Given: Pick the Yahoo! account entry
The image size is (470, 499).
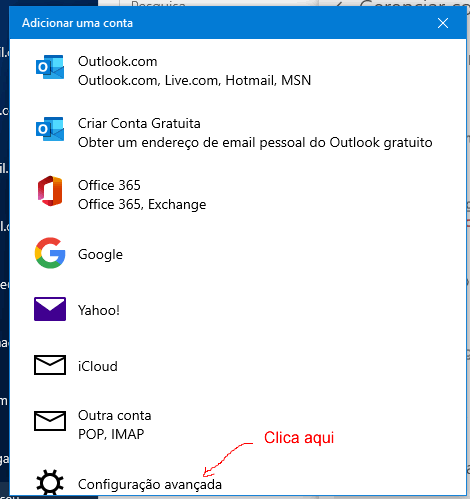Looking at the screenshot, I should [x=238, y=310].
